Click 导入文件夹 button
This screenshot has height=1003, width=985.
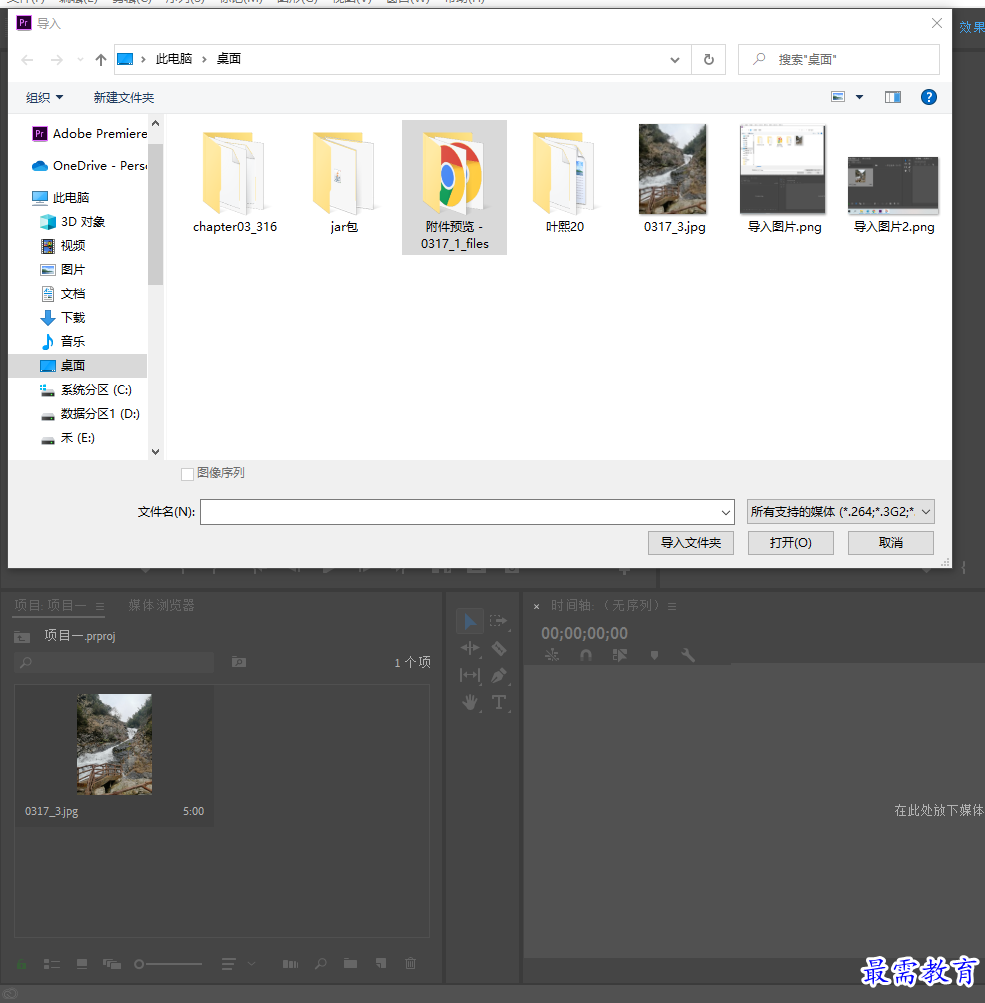(x=691, y=543)
